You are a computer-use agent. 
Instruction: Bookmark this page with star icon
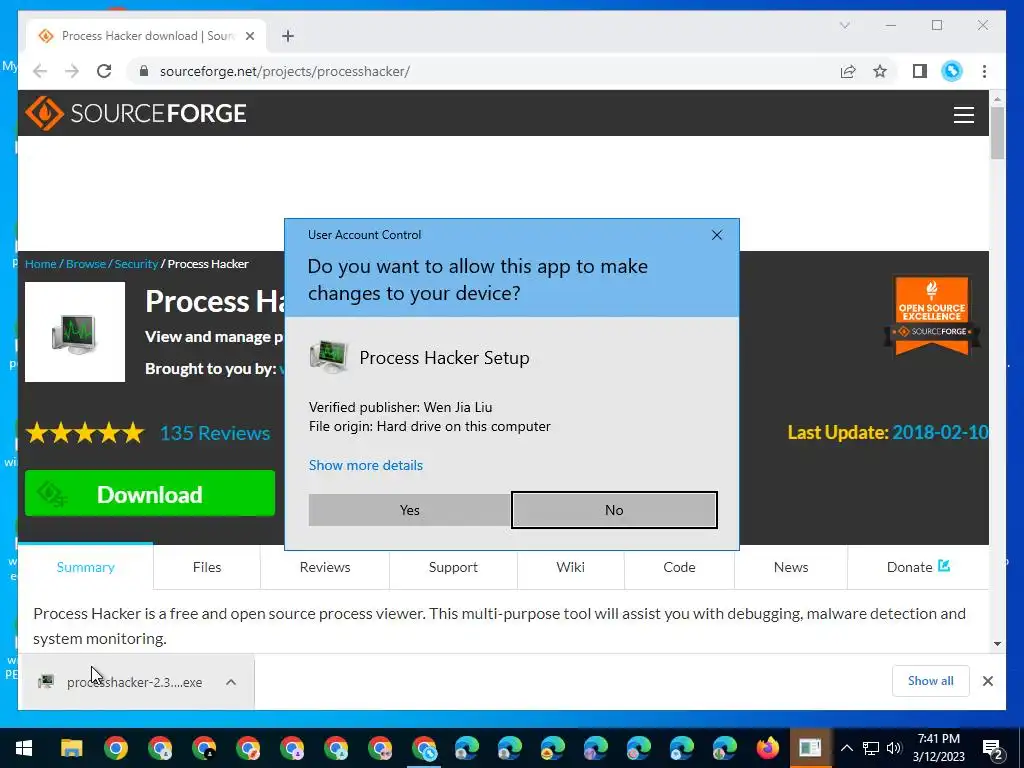[880, 71]
